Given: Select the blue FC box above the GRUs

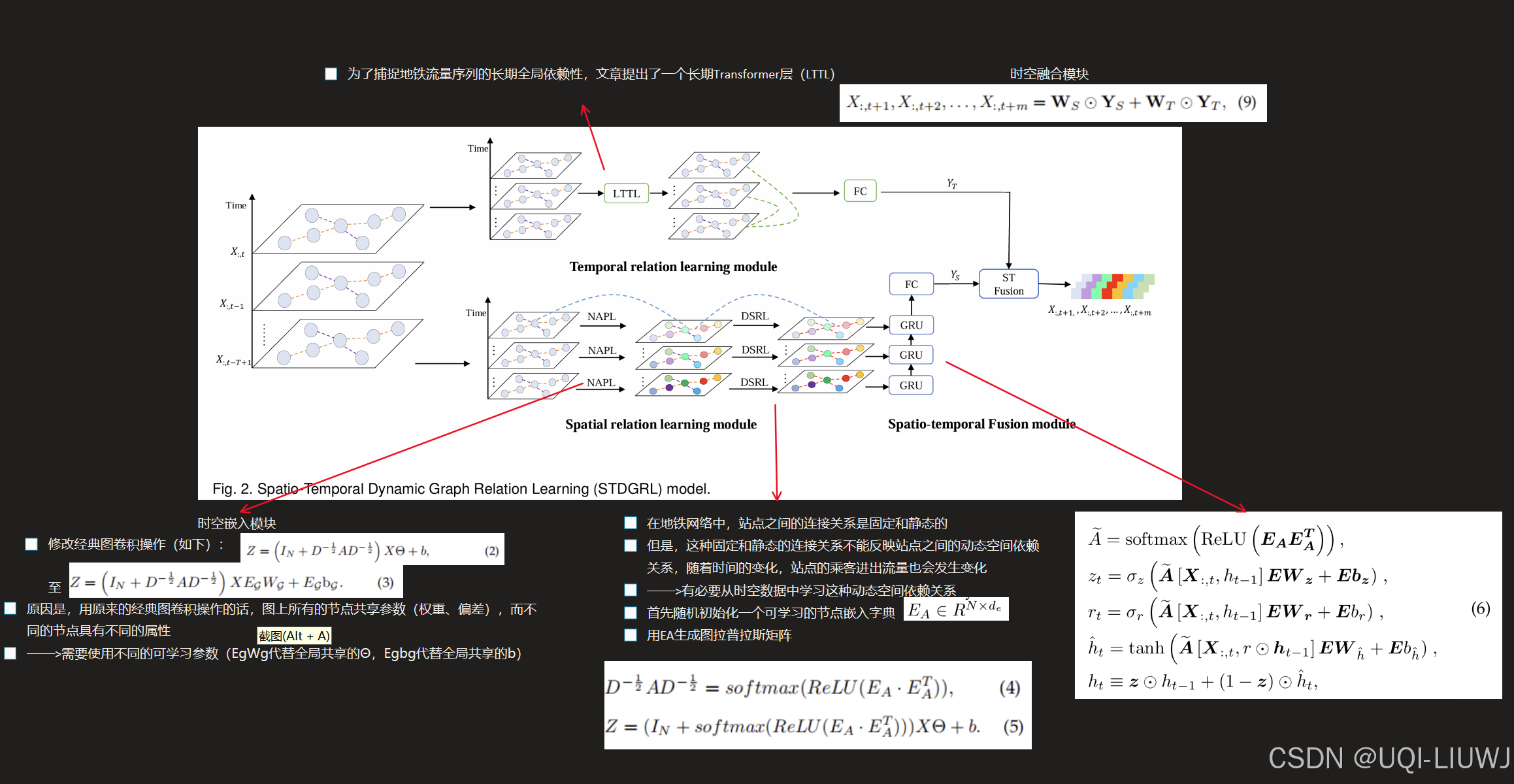Looking at the screenshot, I should 911,284.
